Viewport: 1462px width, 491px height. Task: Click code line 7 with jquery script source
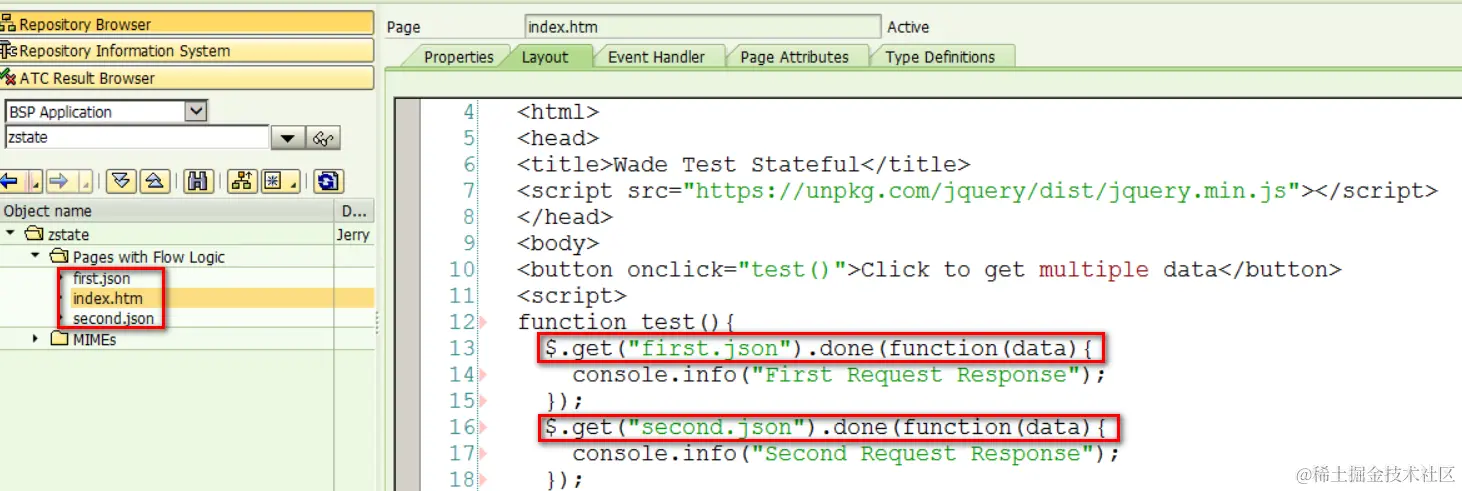pyautogui.click(x=977, y=190)
